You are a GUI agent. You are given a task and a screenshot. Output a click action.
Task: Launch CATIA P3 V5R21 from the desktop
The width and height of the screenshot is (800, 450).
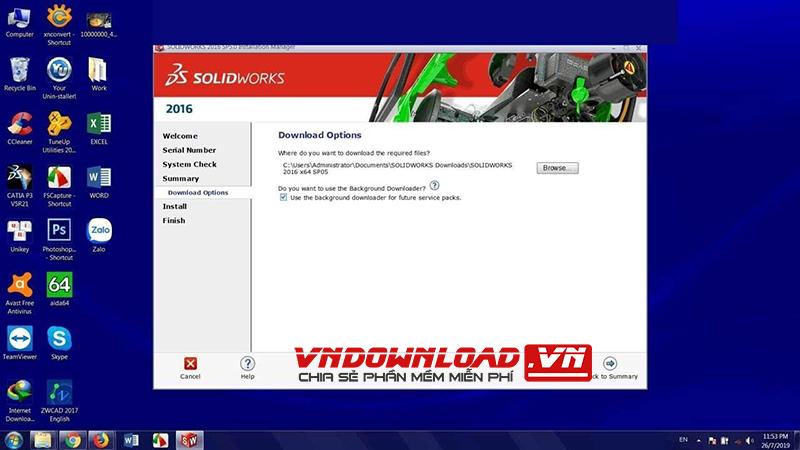click(19, 186)
